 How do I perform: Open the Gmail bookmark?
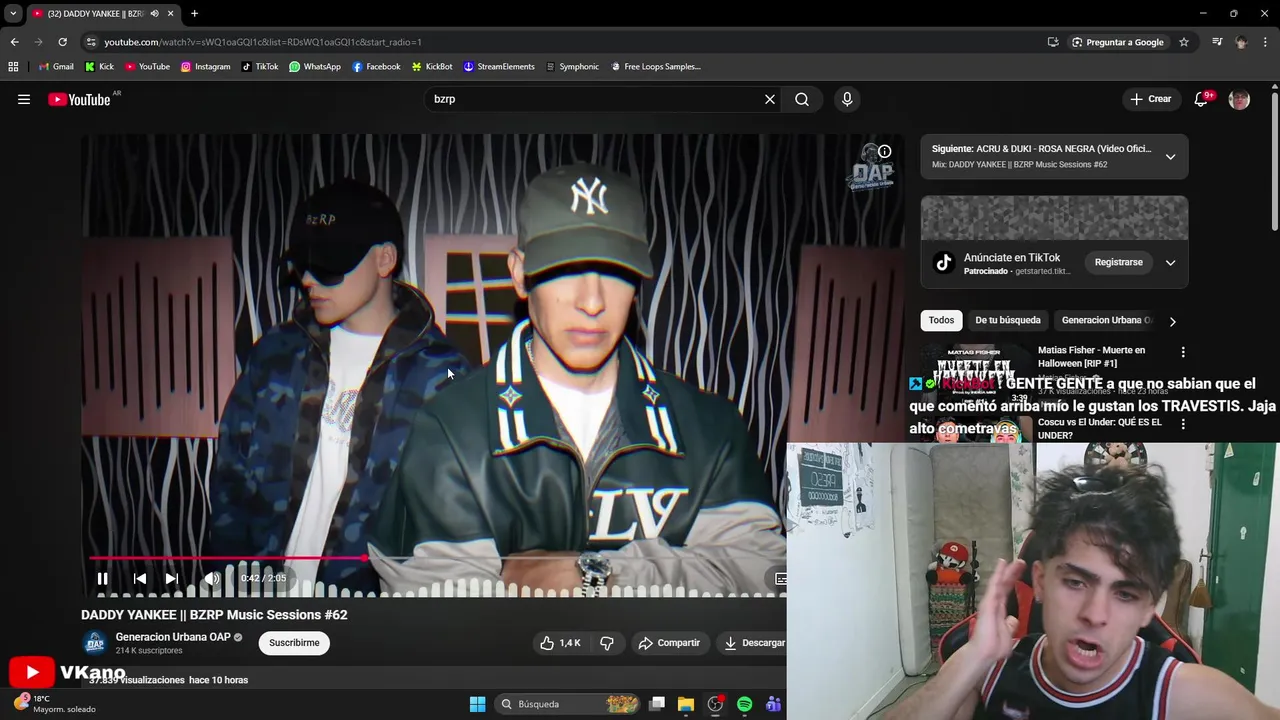pyautogui.click(x=56, y=67)
